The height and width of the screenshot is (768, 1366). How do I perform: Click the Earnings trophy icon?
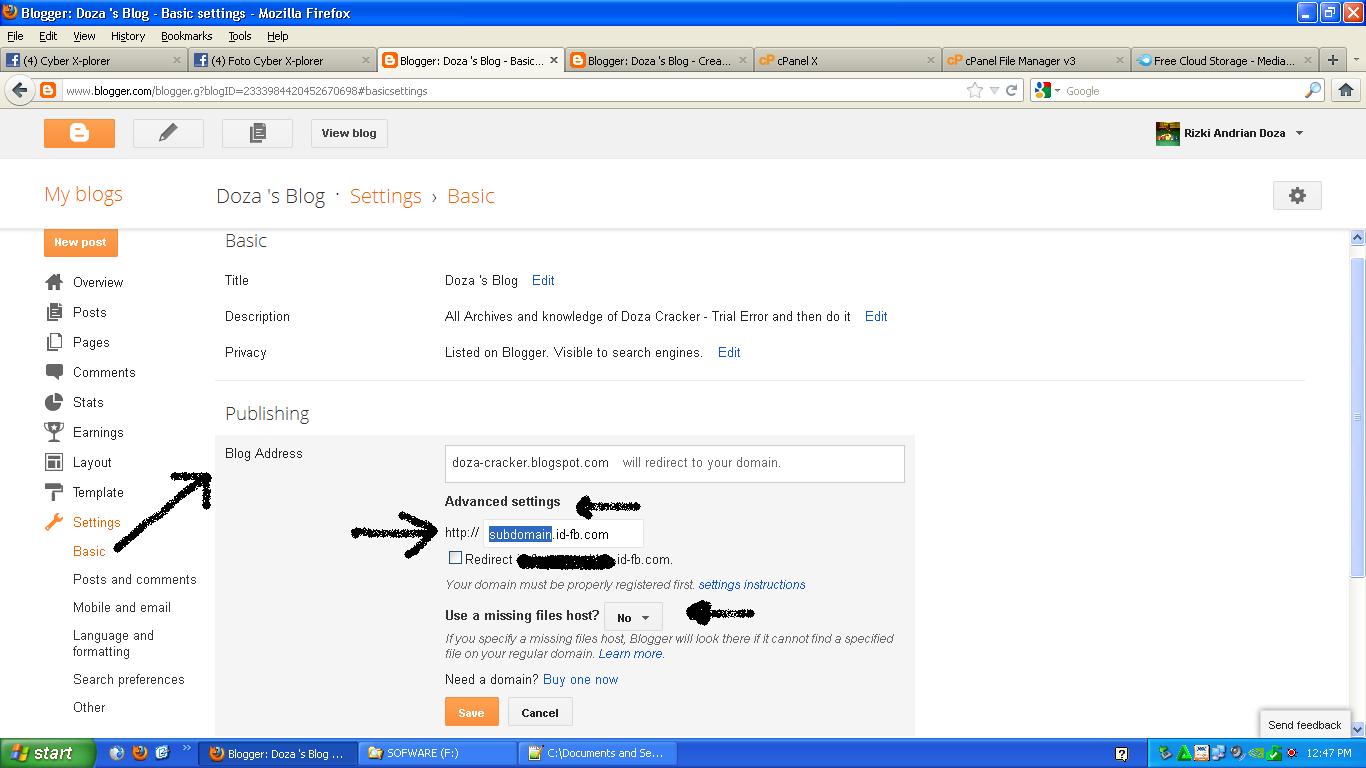point(54,432)
